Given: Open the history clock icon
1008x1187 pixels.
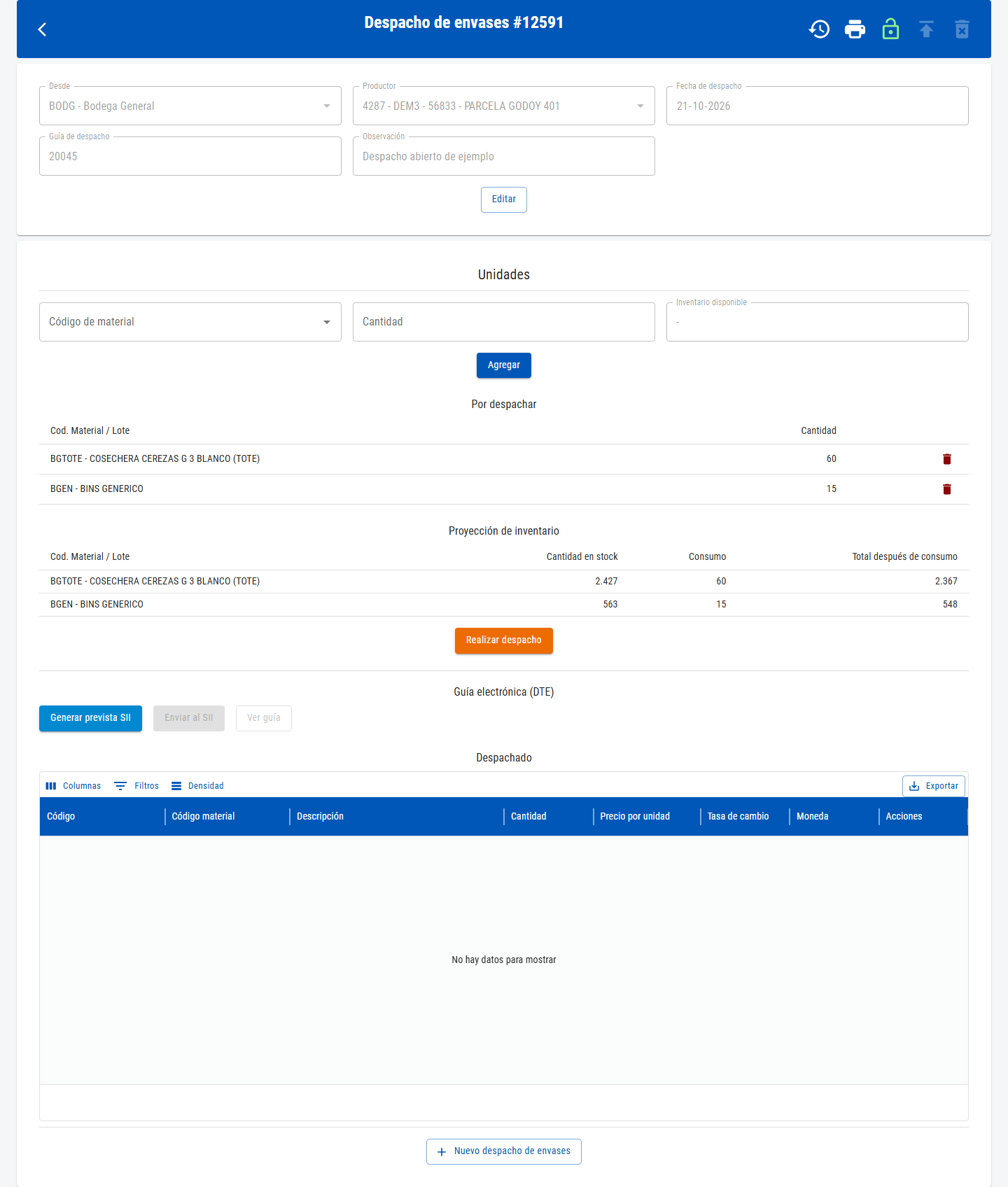Looking at the screenshot, I should (819, 29).
